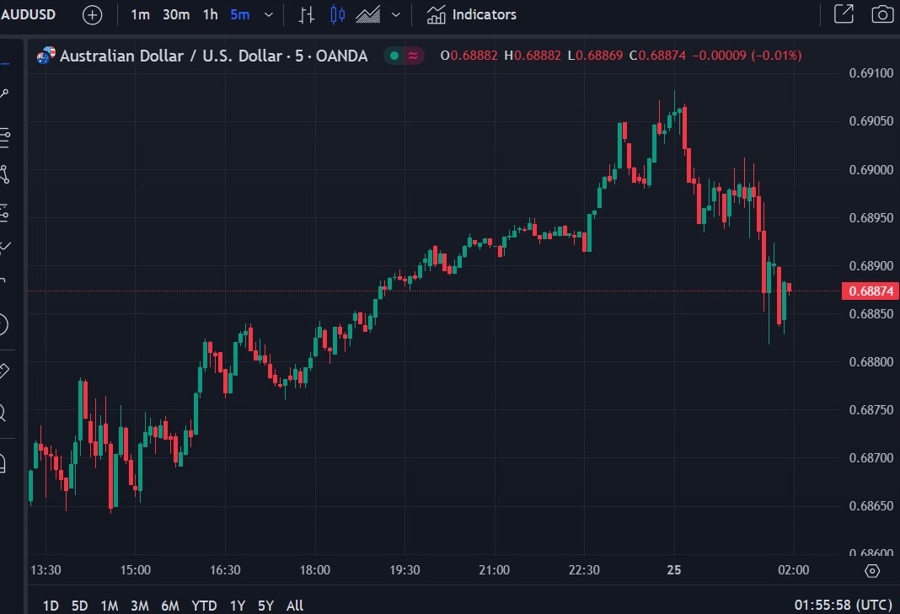Expand the chart style dropdown arrow

pyautogui.click(x=395, y=15)
